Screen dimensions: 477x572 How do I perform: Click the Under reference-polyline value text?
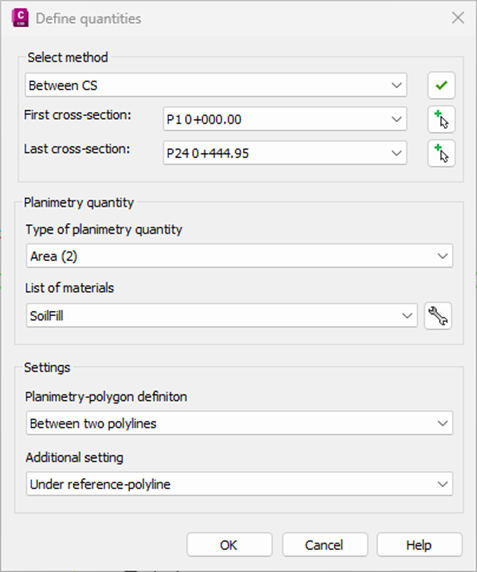[100, 484]
